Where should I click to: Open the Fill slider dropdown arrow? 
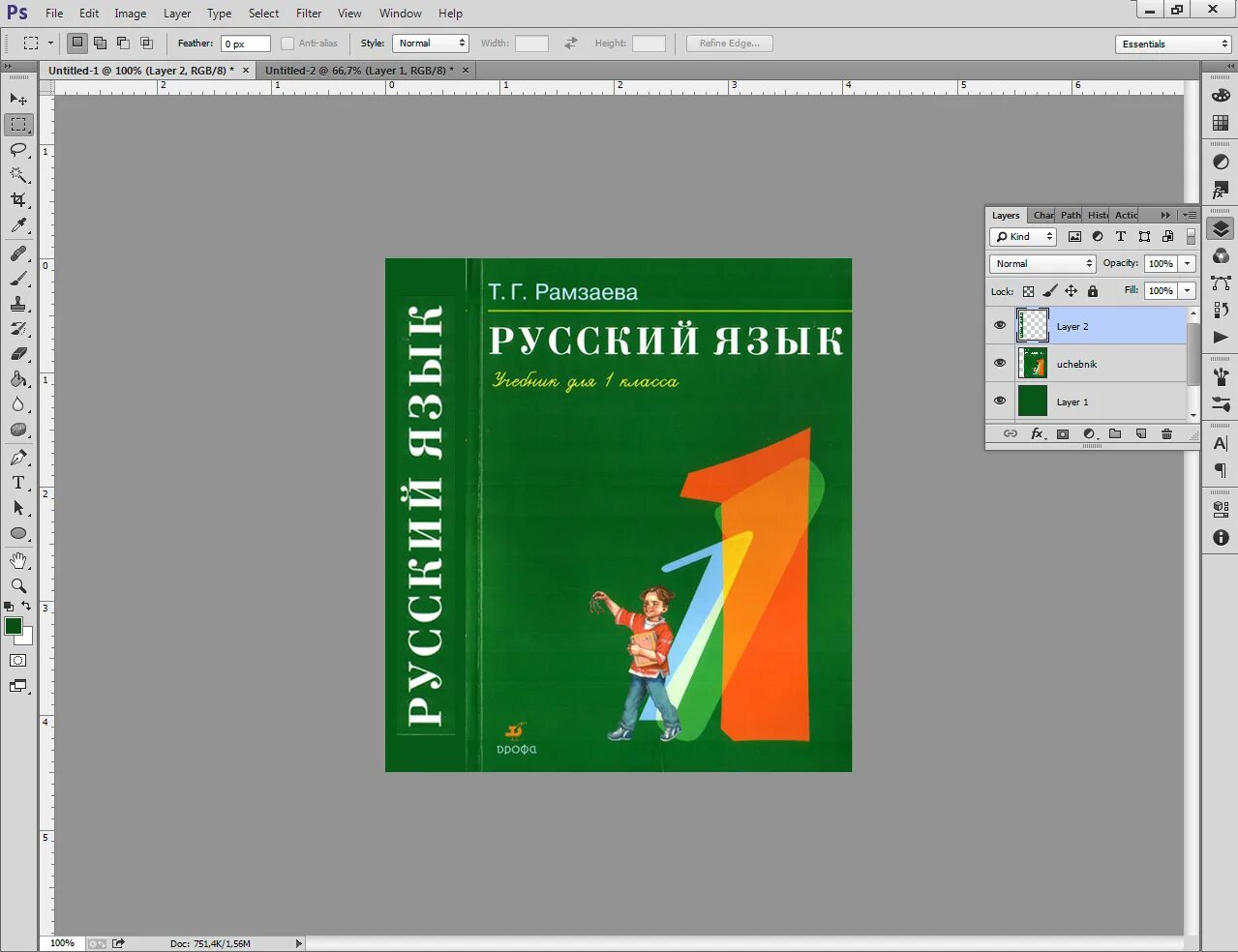[x=1188, y=291]
